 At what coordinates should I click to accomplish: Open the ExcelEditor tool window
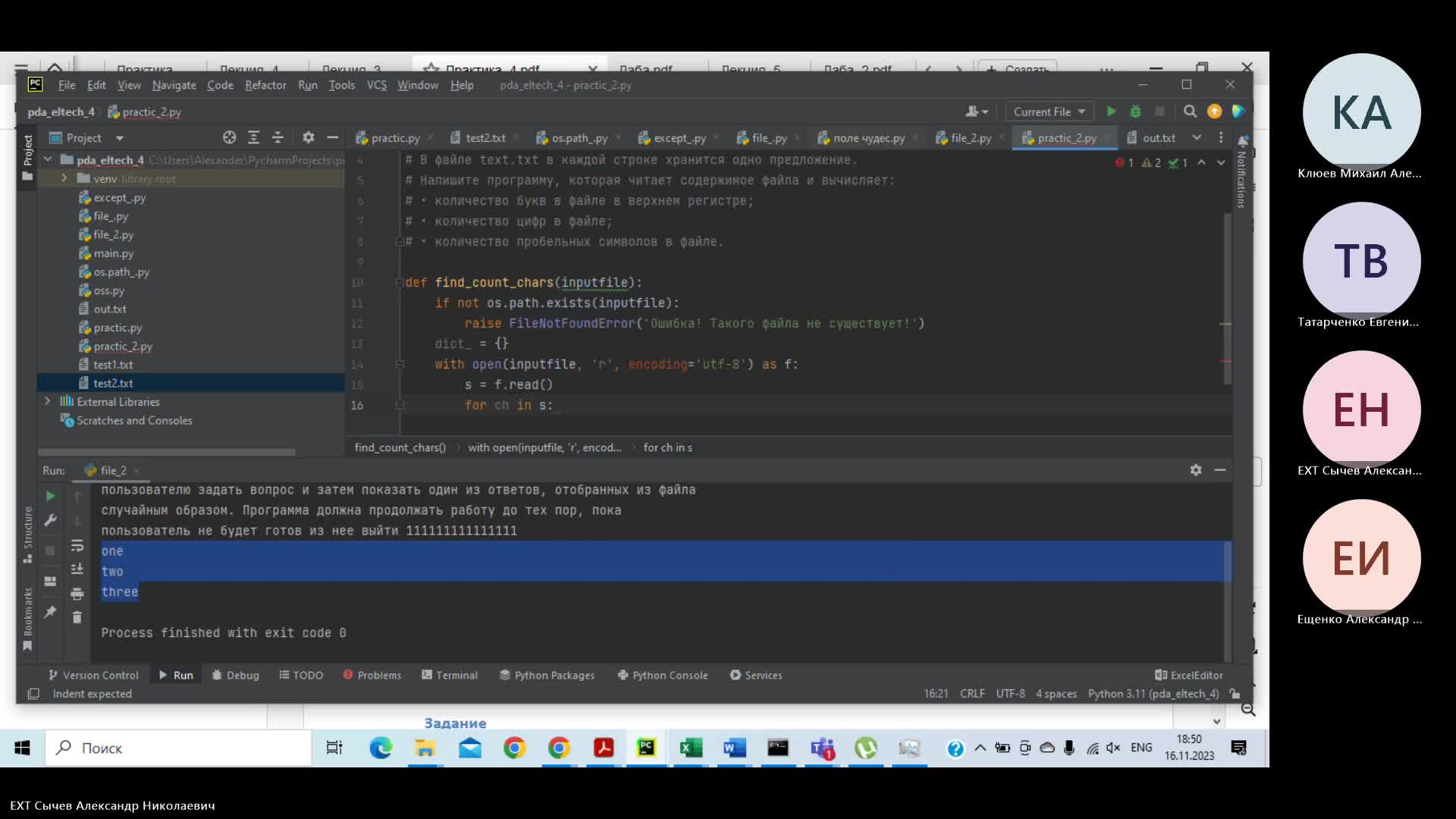tap(1188, 675)
